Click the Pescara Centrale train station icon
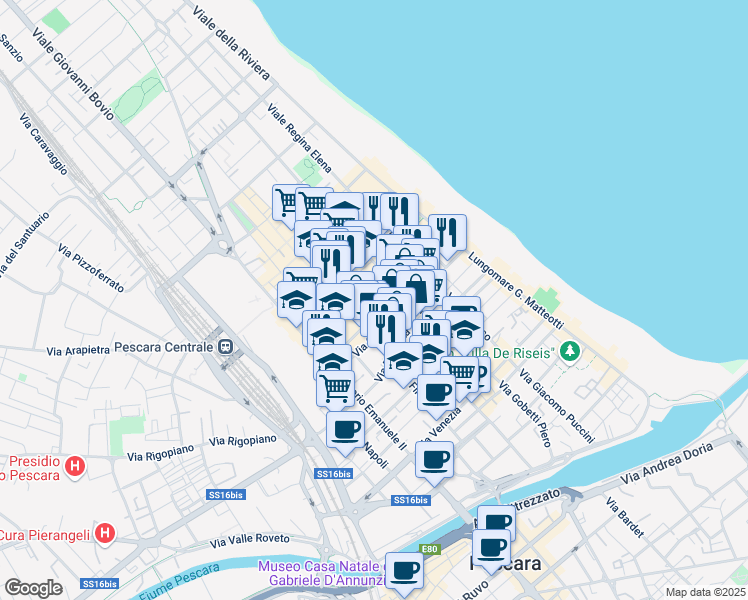The height and width of the screenshot is (600, 748). (225, 347)
